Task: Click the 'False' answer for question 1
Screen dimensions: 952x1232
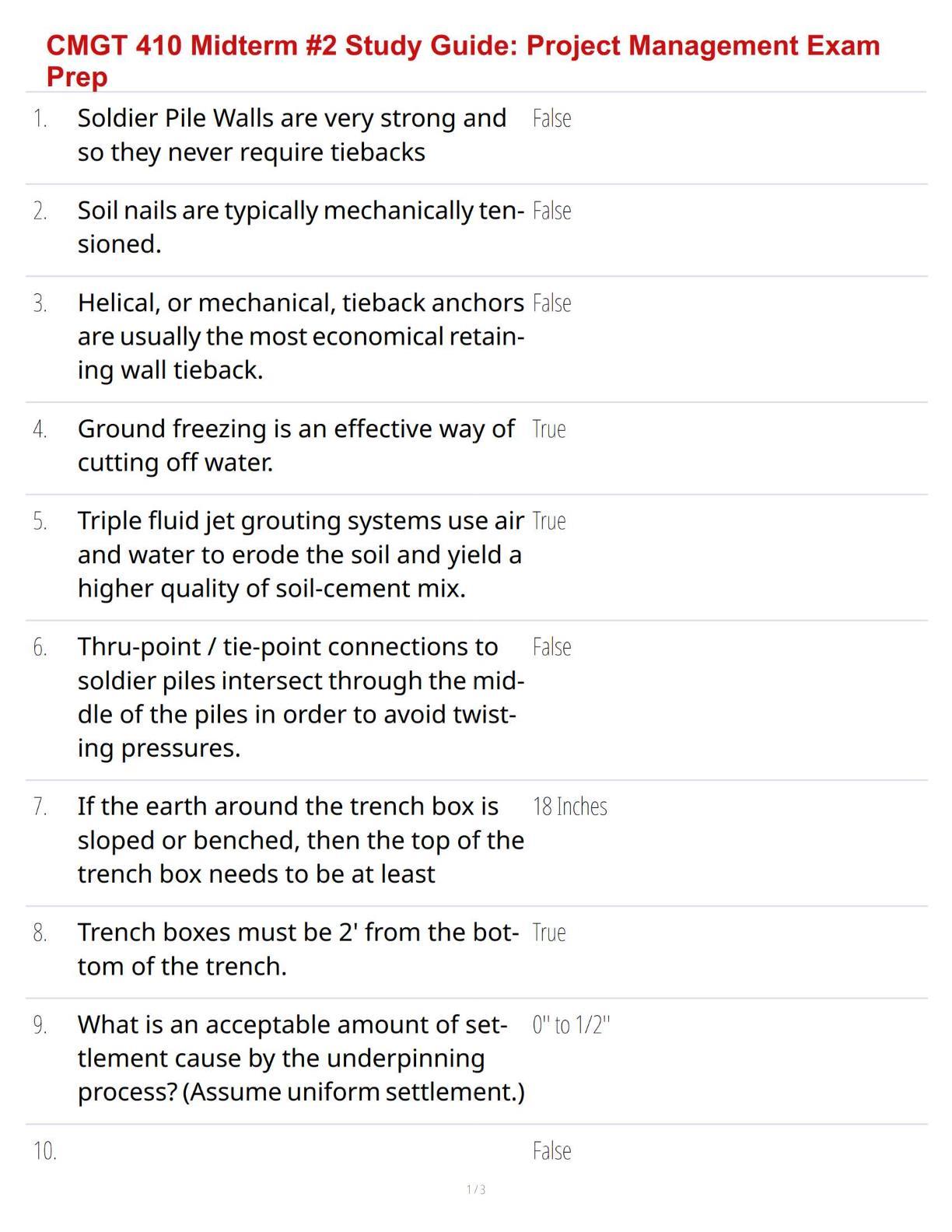Action: tap(551, 118)
